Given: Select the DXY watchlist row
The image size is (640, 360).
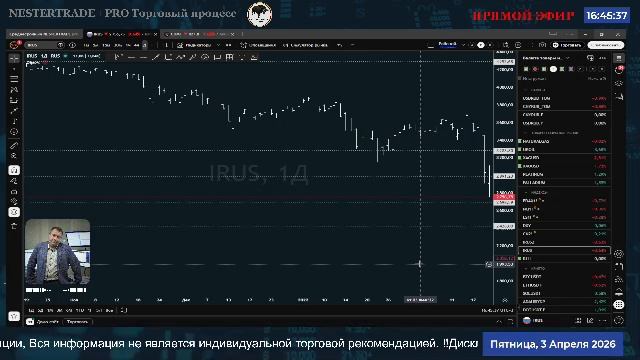Looking at the screenshot, I should [x=564, y=225].
